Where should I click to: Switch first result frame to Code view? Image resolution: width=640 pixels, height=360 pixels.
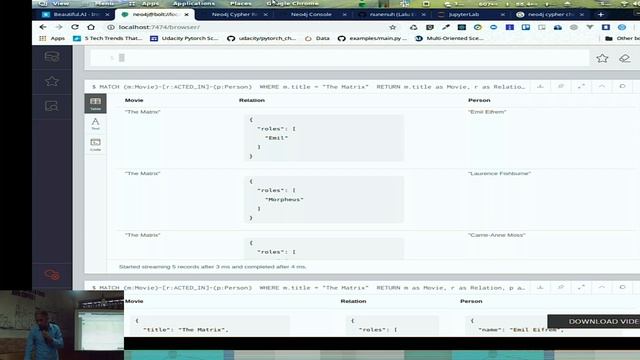coord(96,144)
